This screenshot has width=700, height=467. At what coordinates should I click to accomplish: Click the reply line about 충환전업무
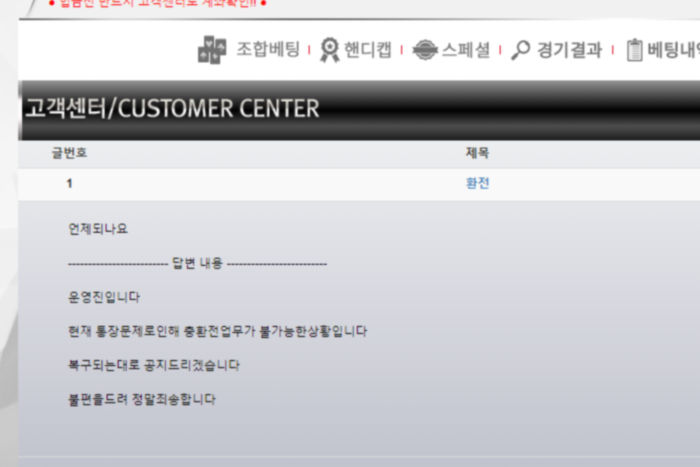pos(217,331)
